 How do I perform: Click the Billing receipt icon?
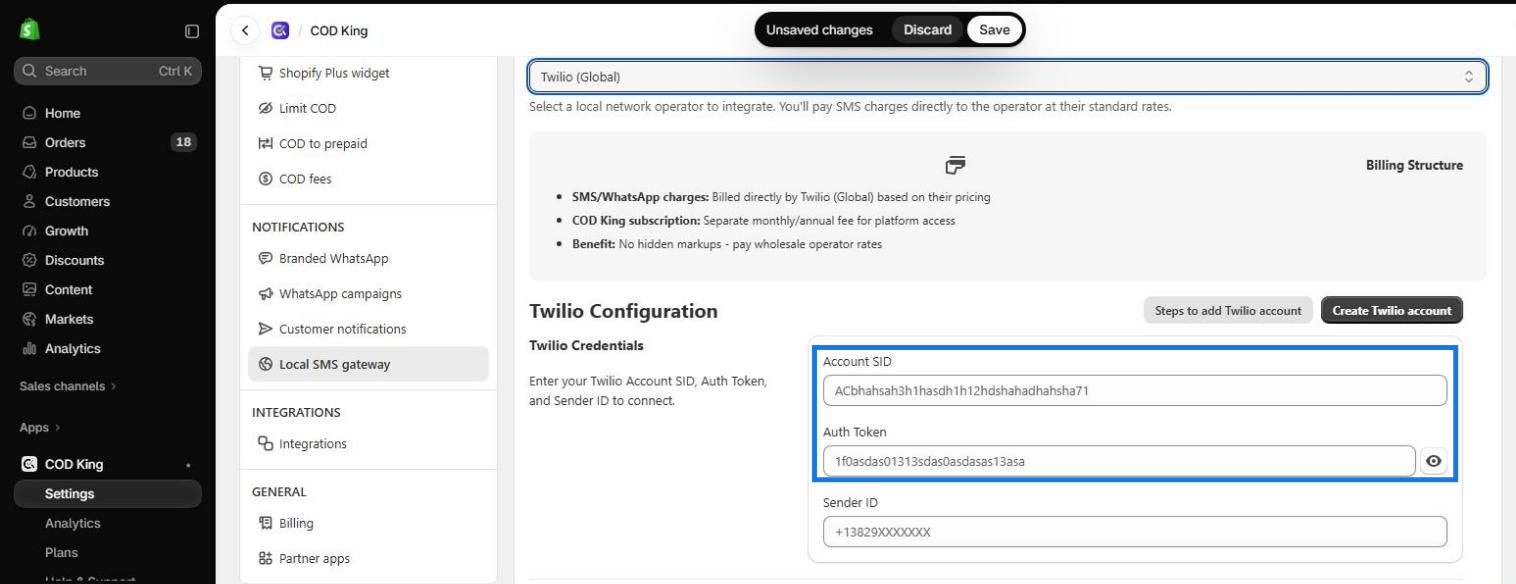(x=265, y=523)
